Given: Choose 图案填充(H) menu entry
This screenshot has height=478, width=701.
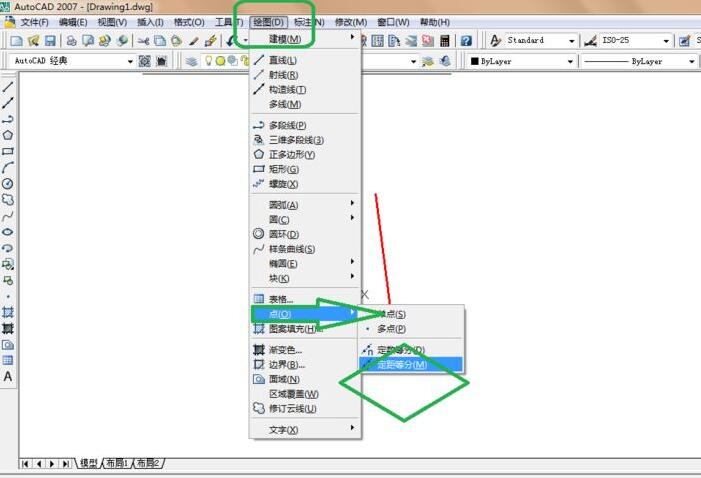Looking at the screenshot, I should point(305,329).
